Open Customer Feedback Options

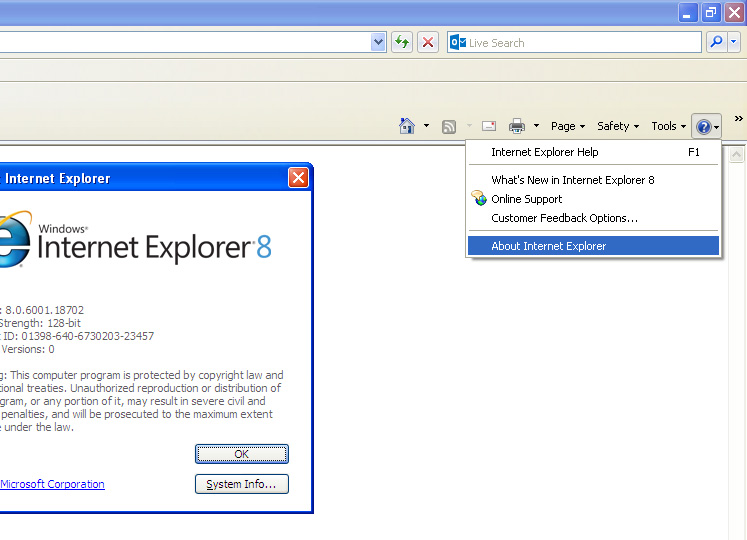click(x=593, y=218)
